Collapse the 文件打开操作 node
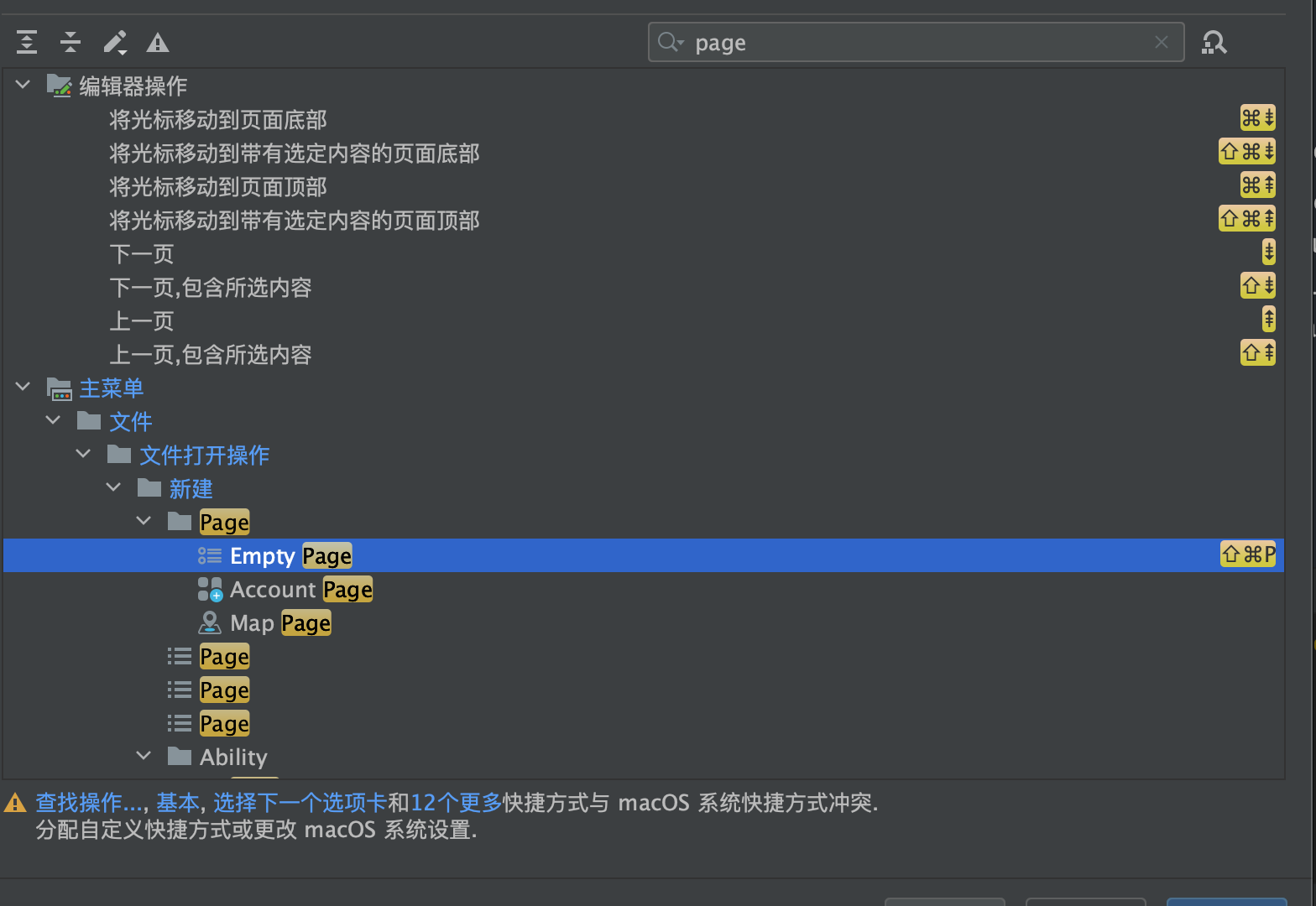 [84, 454]
